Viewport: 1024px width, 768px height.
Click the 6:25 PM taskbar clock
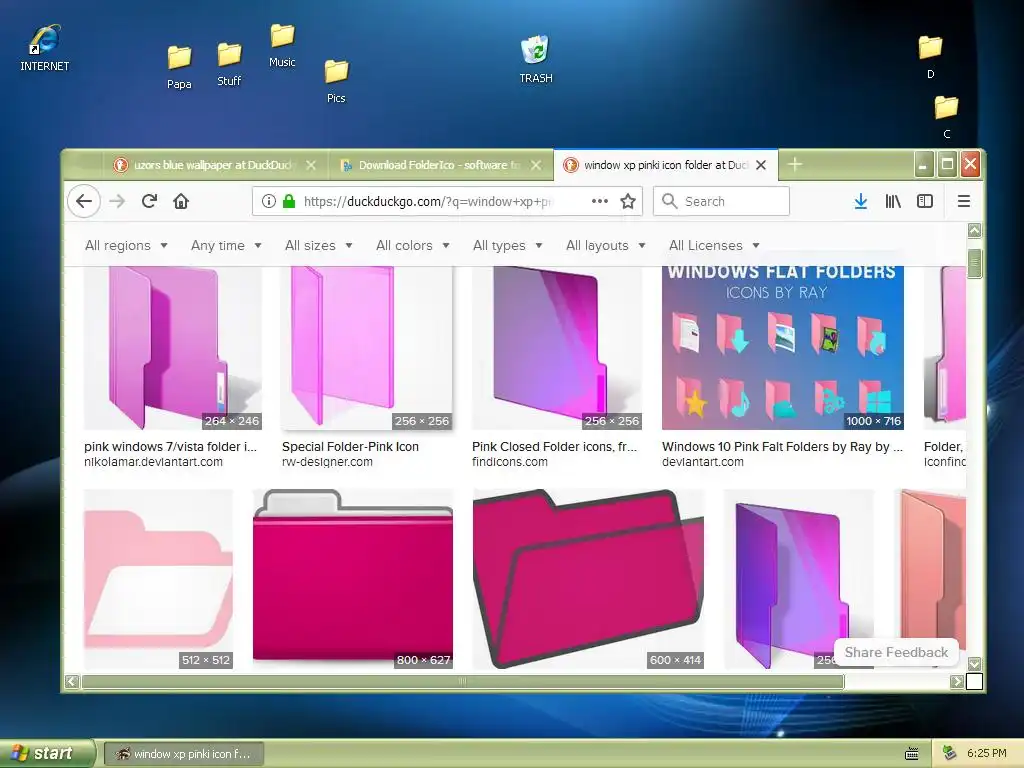[986, 753]
